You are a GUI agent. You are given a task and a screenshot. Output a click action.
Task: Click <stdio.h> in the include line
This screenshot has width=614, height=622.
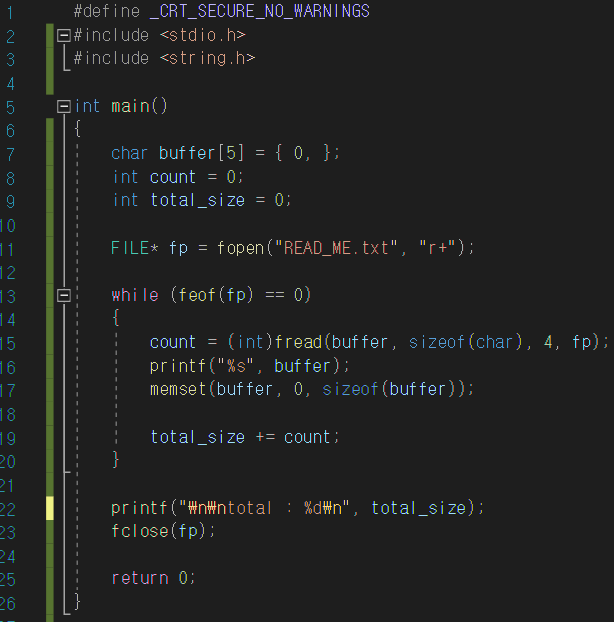pyautogui.click(x=203, y=35)
